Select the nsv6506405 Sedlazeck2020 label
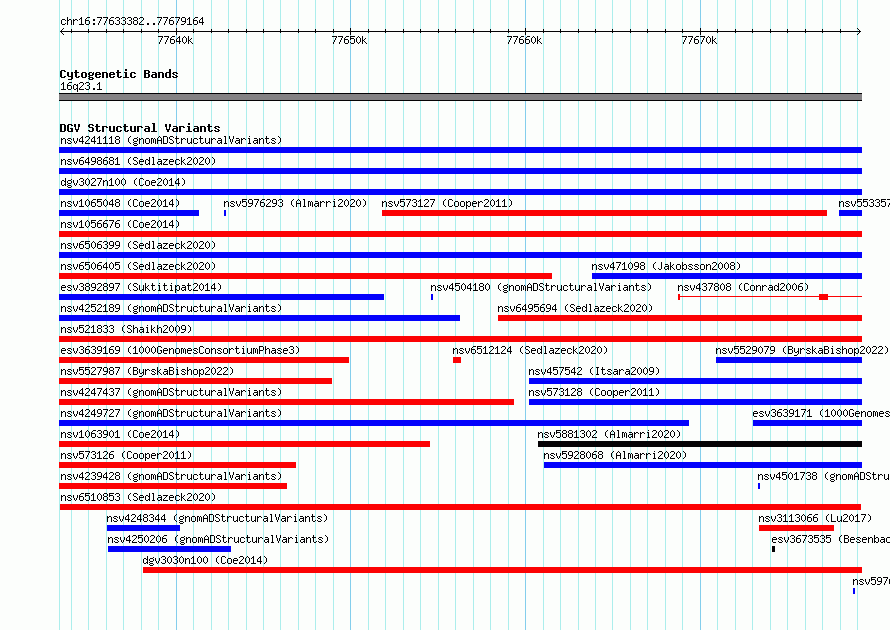 point(138,266)
